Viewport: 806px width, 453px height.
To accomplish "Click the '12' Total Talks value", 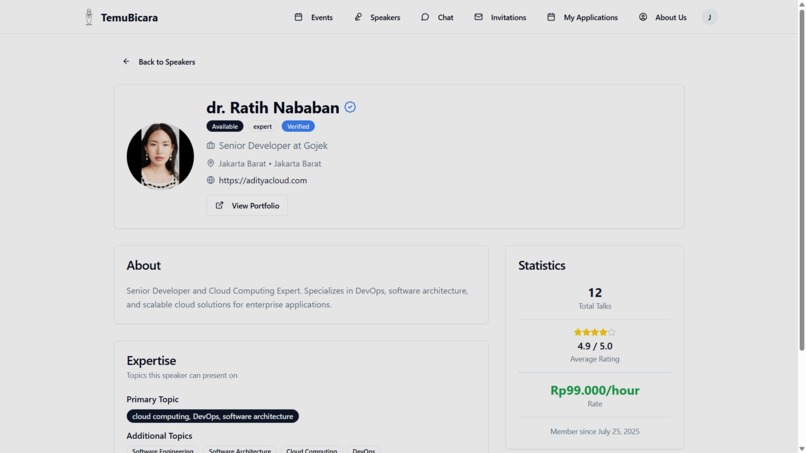I will point(595,293).
